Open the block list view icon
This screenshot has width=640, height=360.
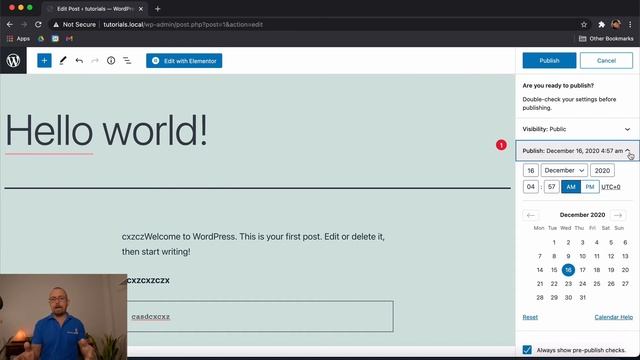click(127, 60)
